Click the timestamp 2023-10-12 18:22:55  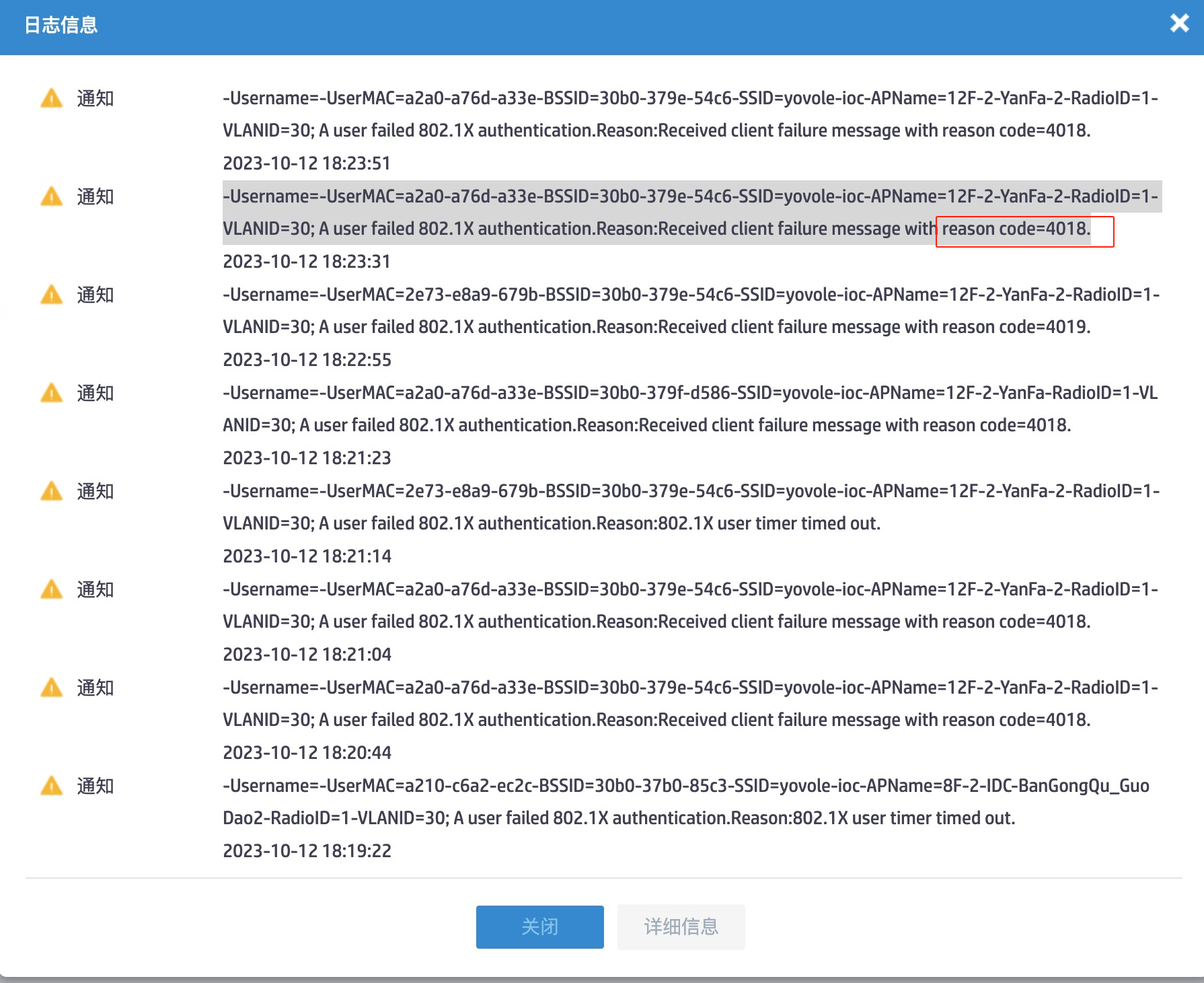click(x=307, y=360)
